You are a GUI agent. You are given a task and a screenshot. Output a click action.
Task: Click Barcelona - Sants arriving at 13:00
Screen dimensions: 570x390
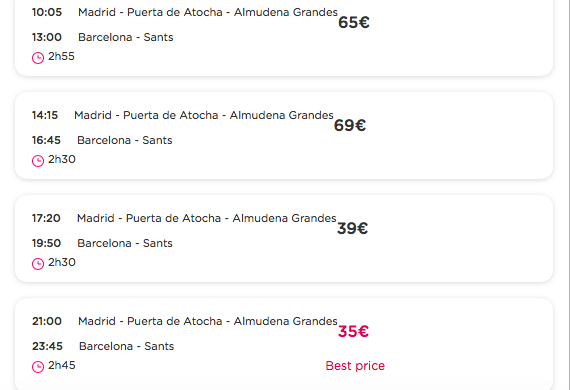(126, 37)
